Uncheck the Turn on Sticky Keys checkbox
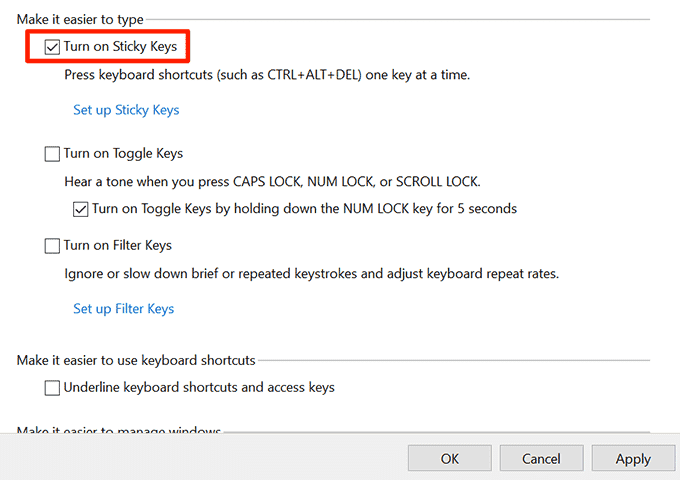Viewport: 680px width, 480px height. (x=52, y=46)
